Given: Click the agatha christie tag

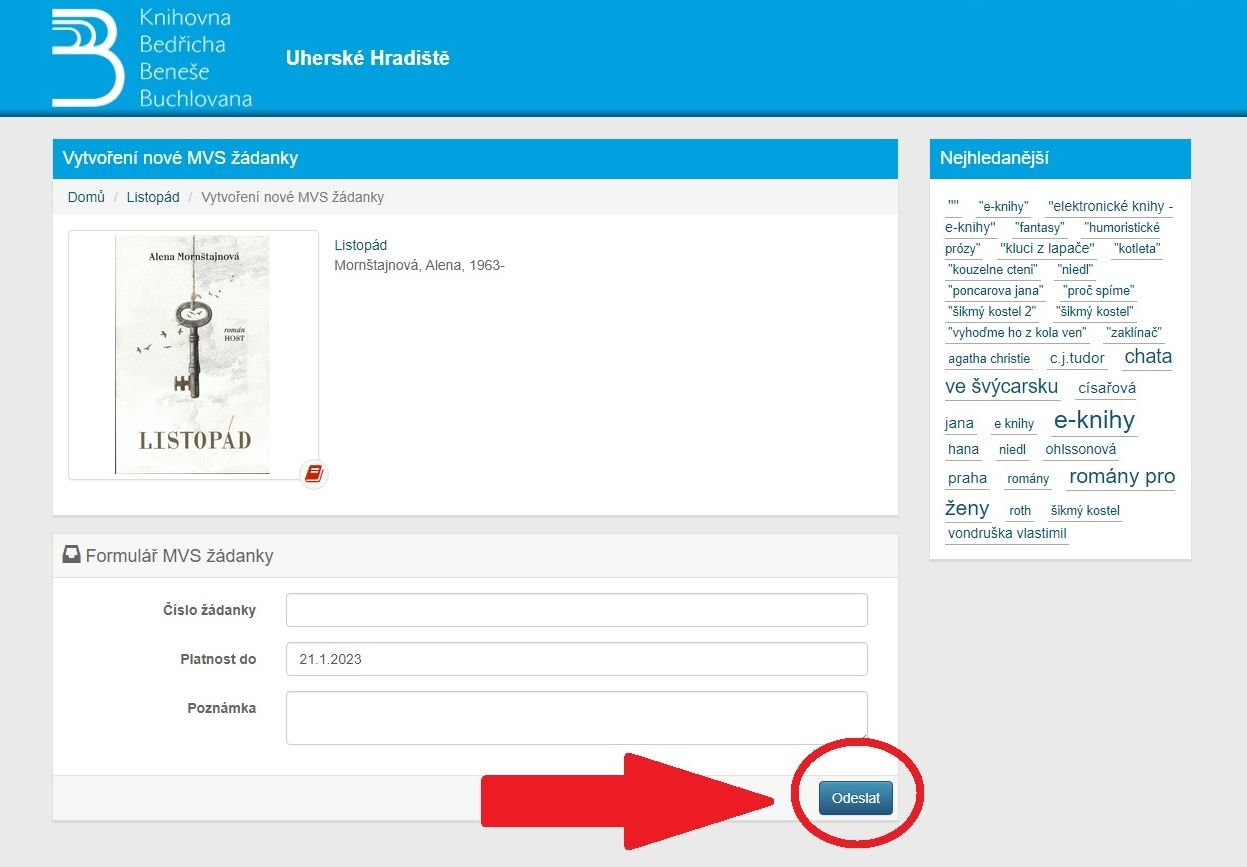Looking at the screenshot, I should [989, 358].
